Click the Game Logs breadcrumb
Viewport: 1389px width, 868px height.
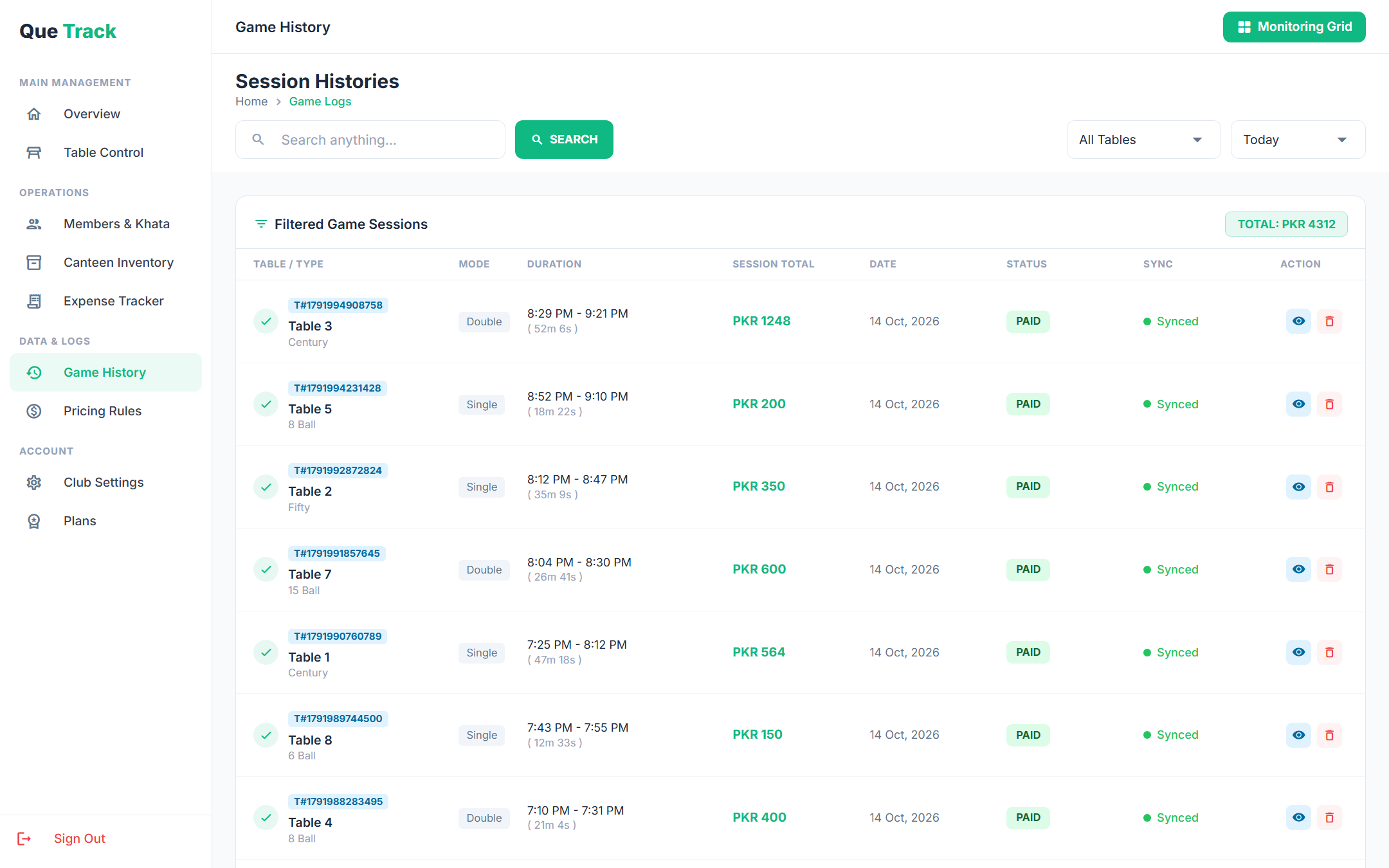click(320, 102)
